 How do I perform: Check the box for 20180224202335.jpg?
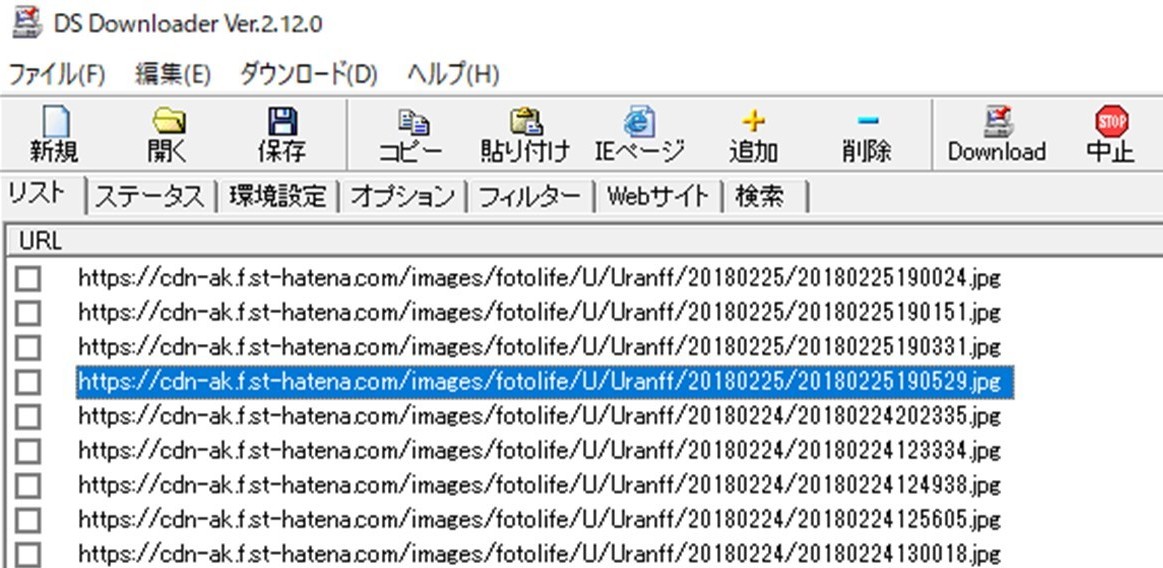[x=28, y=416]
